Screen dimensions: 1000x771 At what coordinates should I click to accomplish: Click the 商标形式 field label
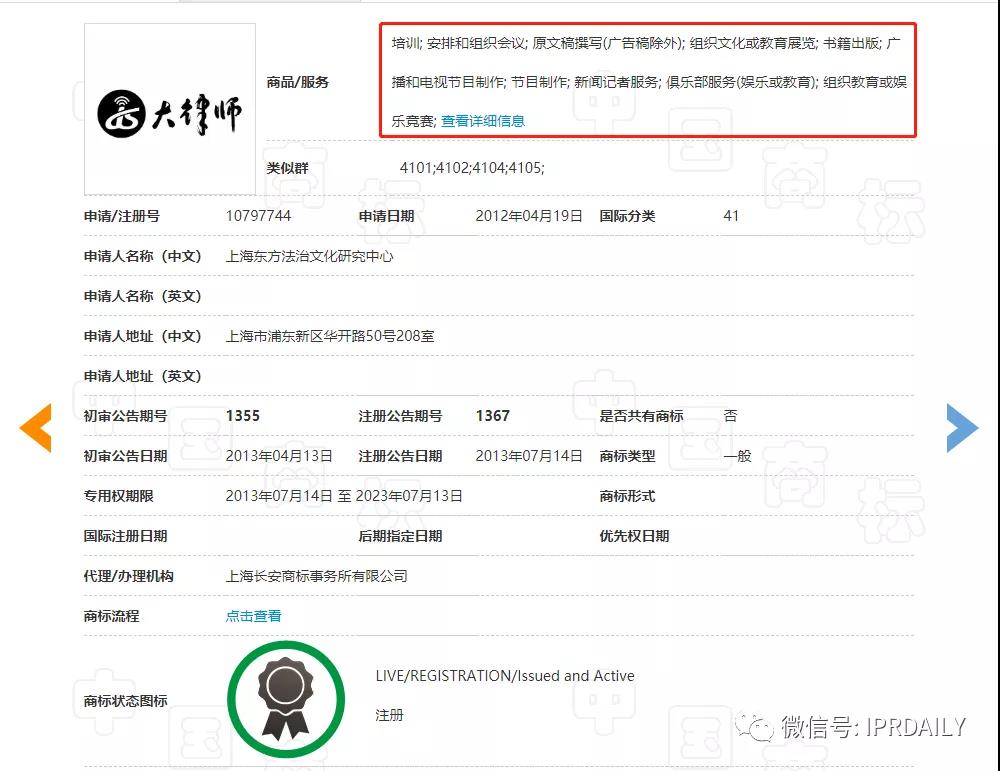tap(627, 496)
